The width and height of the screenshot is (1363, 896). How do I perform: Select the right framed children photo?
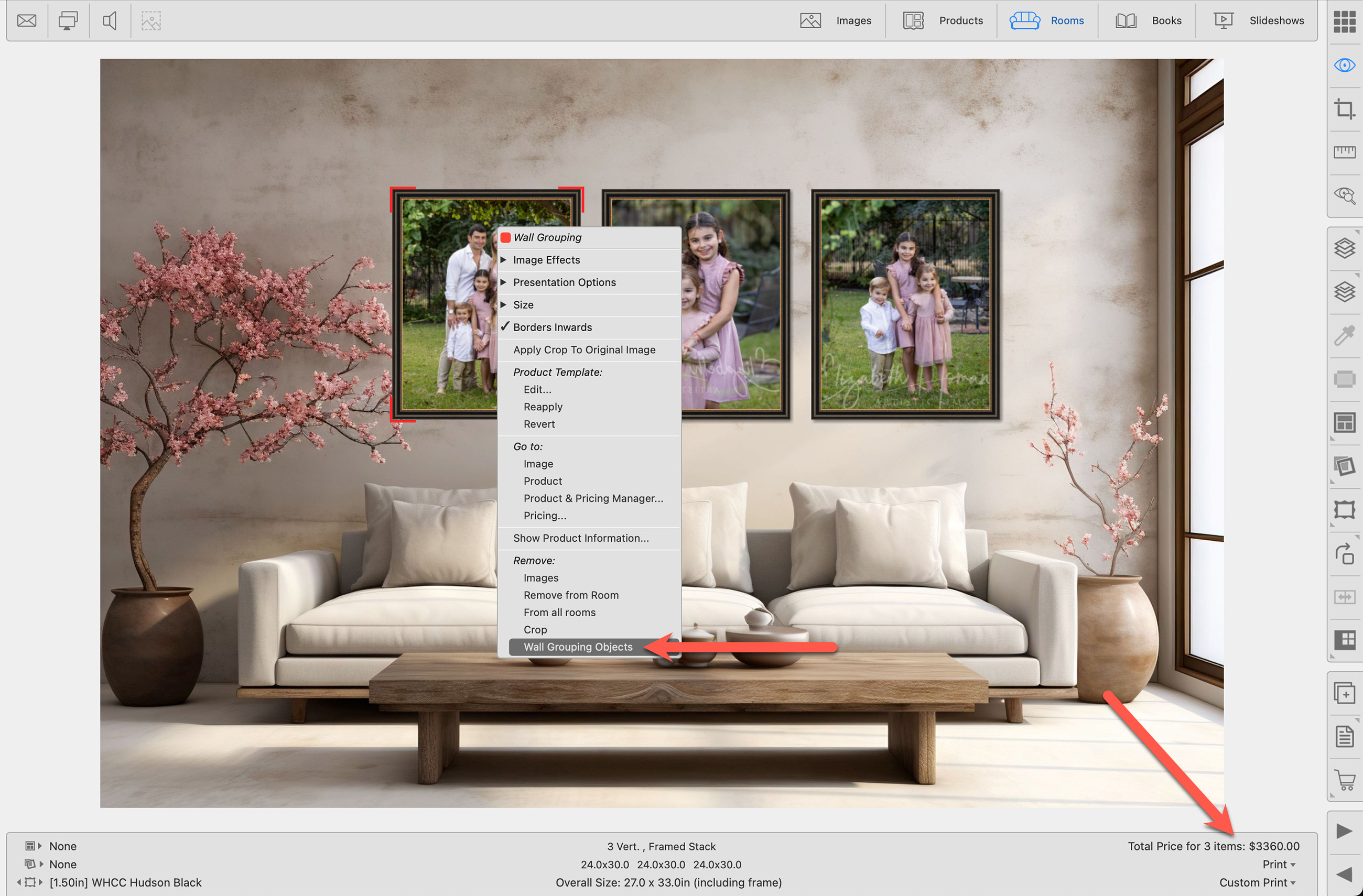pyautogui.click(x=905, y=304)
